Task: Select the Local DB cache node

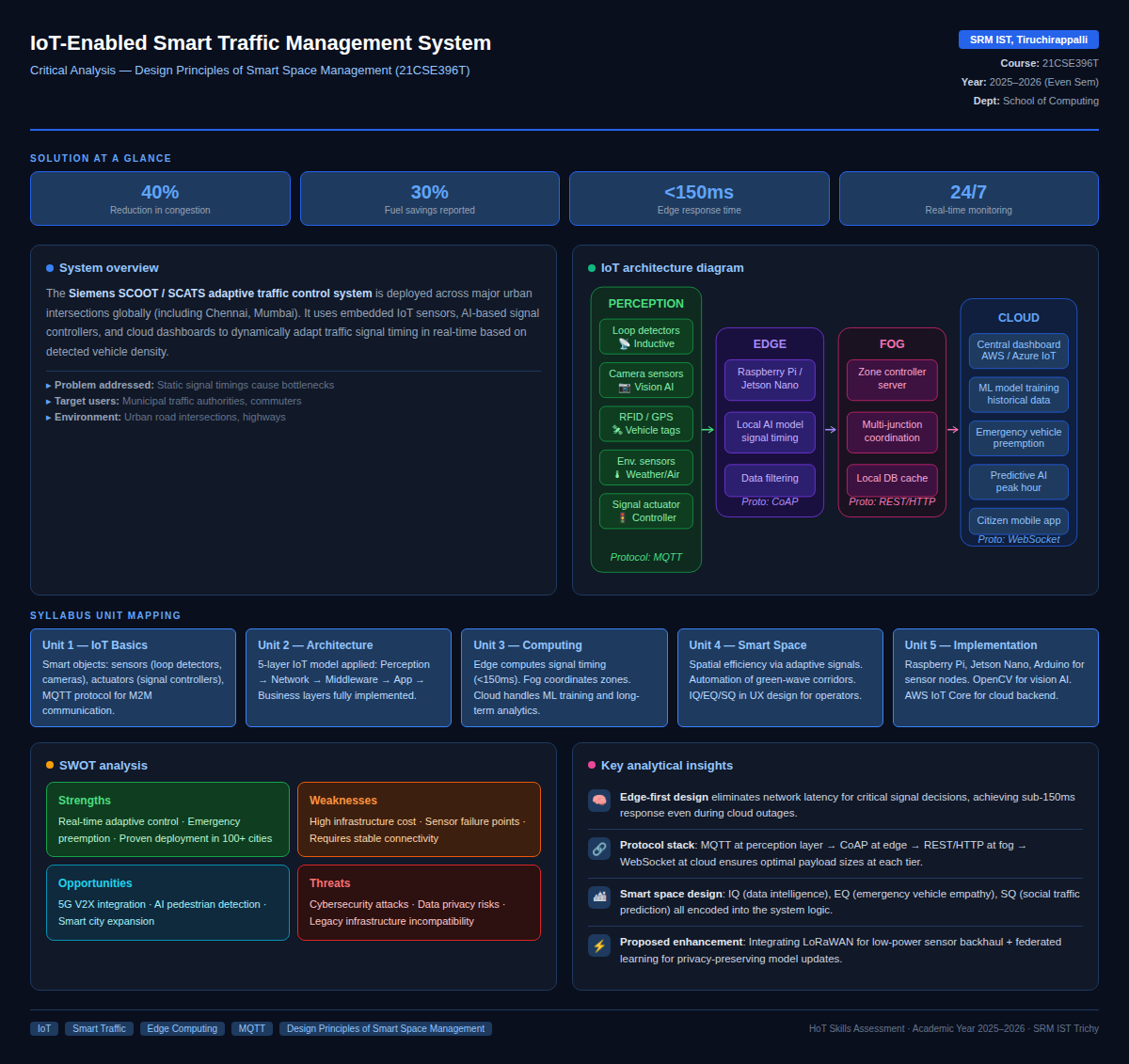Action: [x=892, y=479]
